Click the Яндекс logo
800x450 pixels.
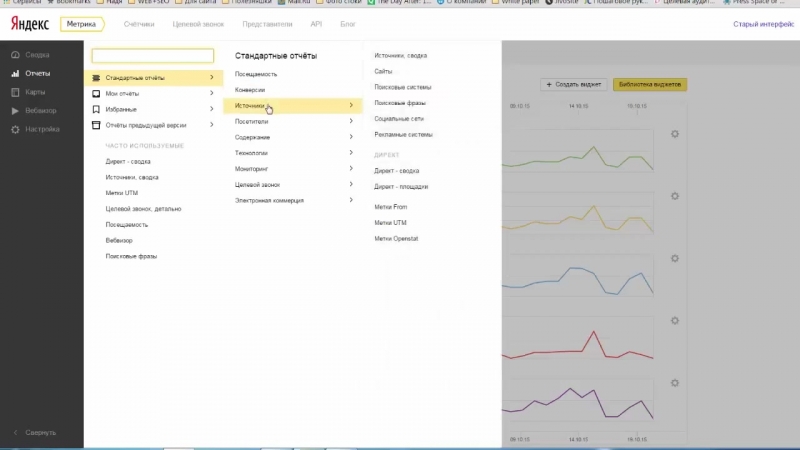click(x=30, y=24)
